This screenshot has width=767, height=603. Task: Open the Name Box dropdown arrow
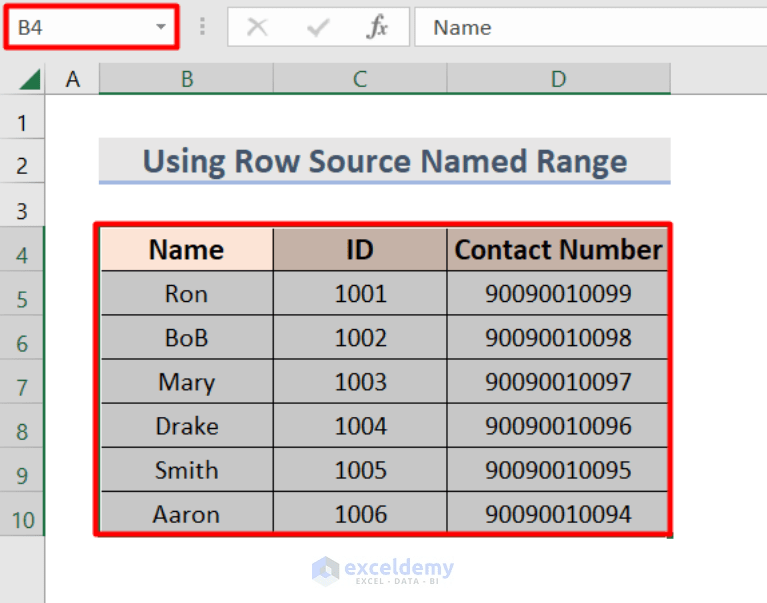[160, 27]
